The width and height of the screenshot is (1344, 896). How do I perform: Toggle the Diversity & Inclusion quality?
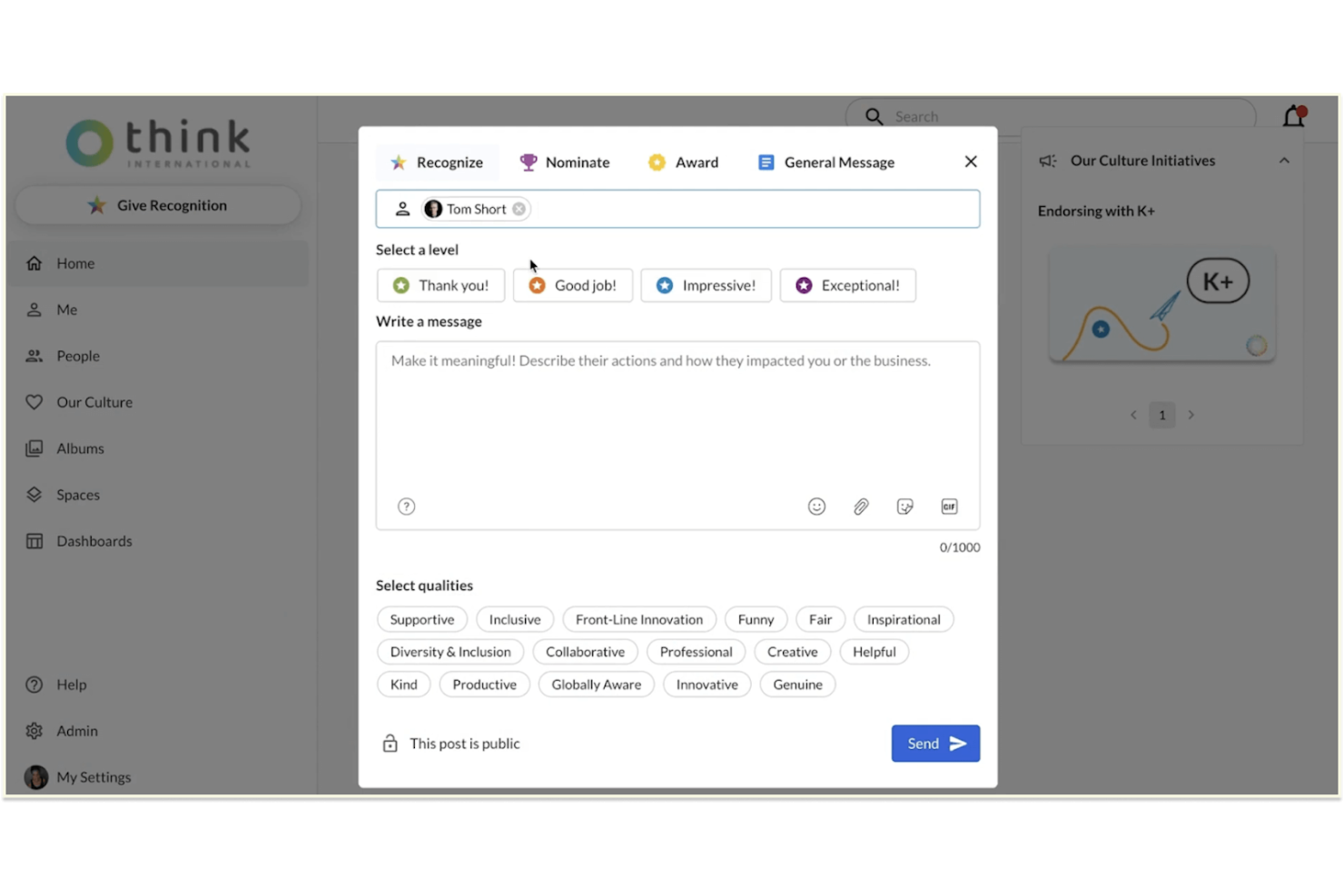(x=450, y=652)
